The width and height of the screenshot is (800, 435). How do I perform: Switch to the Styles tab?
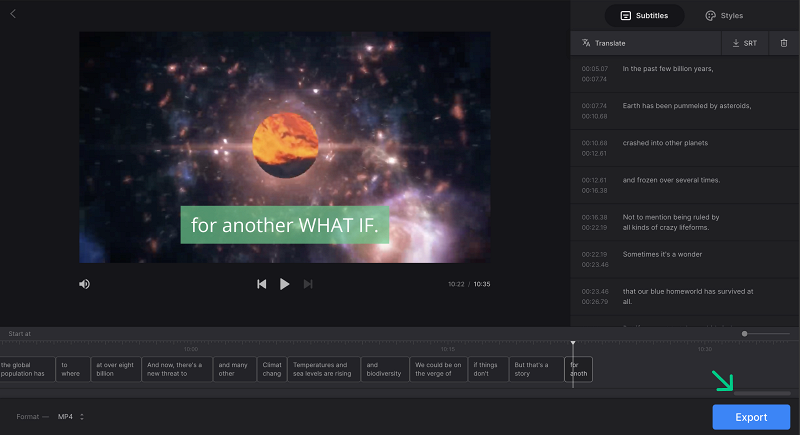(x=724, y=16)
